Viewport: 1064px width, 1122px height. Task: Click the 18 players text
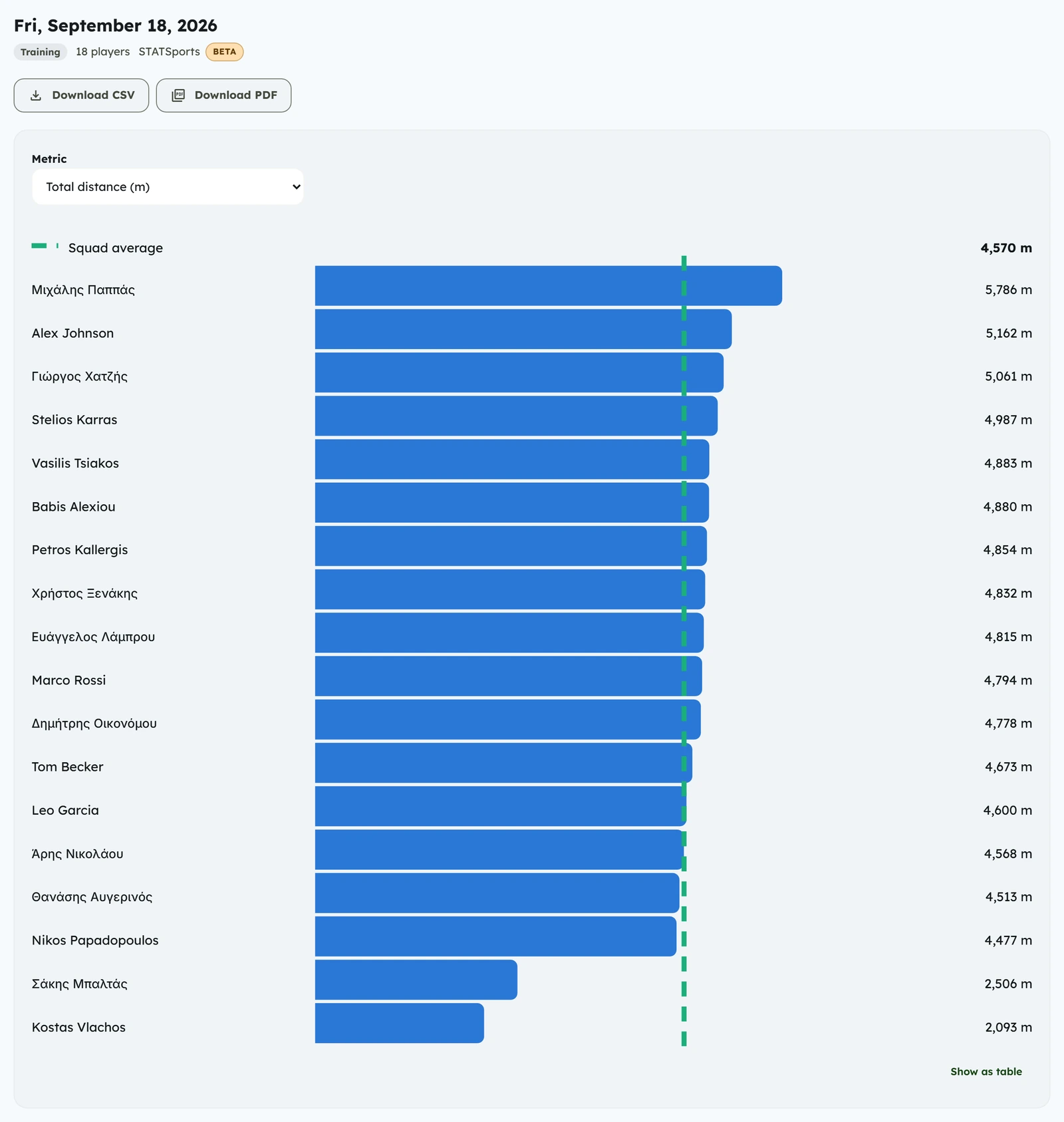[x=102, y=52]
